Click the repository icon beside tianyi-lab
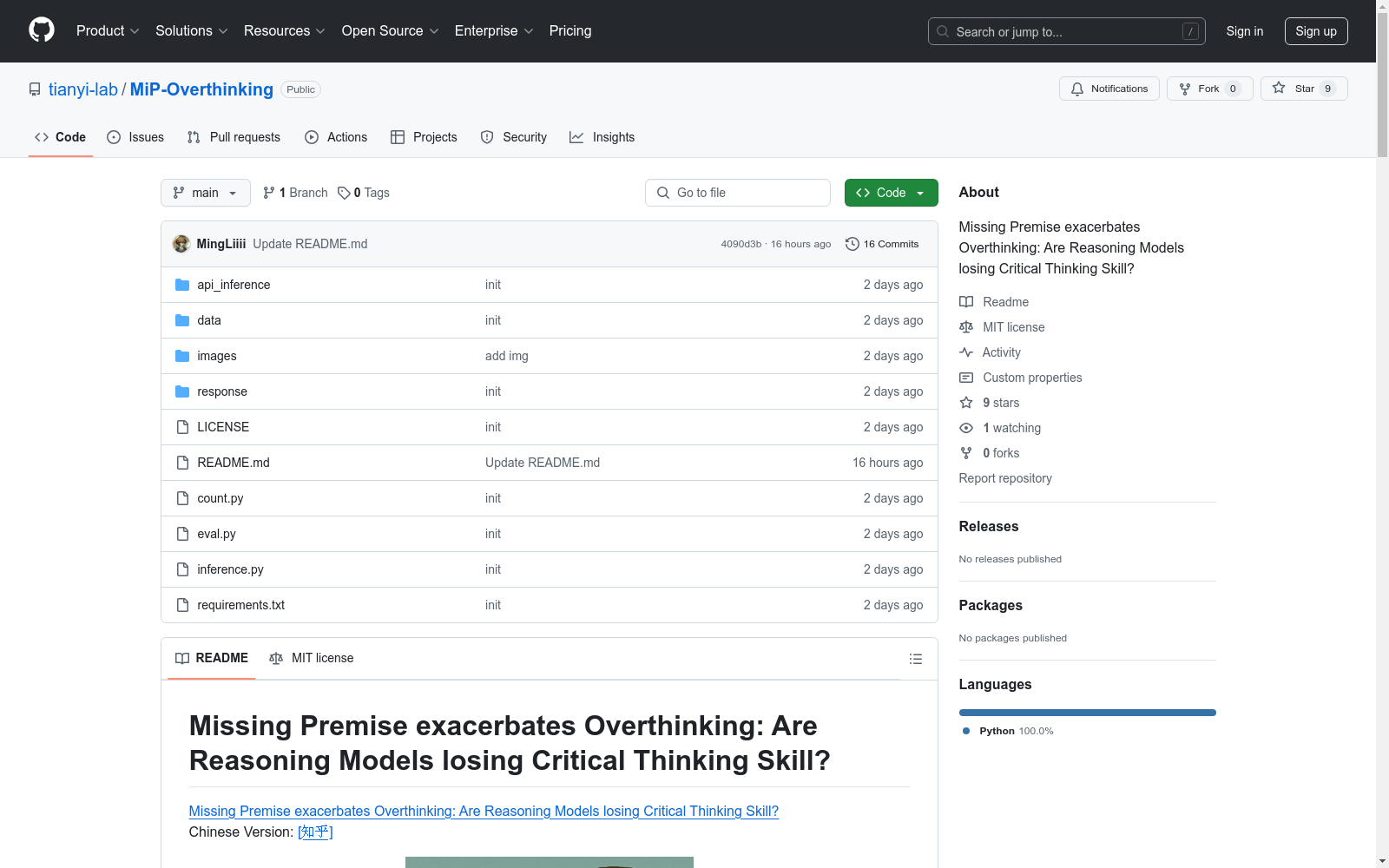 (x=35, y=89)
